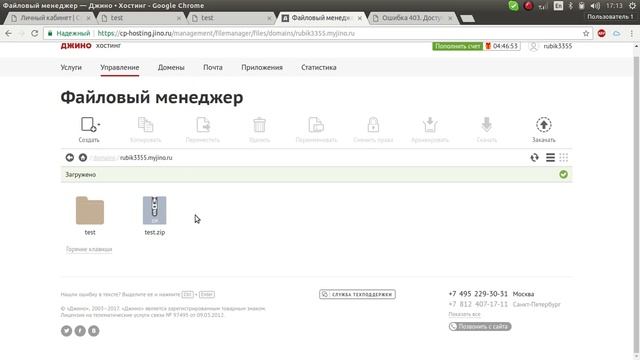Screen dimensions: 640x360
Task: Click the Копировать (copy) toolbar icon
Action: [145, 125]
